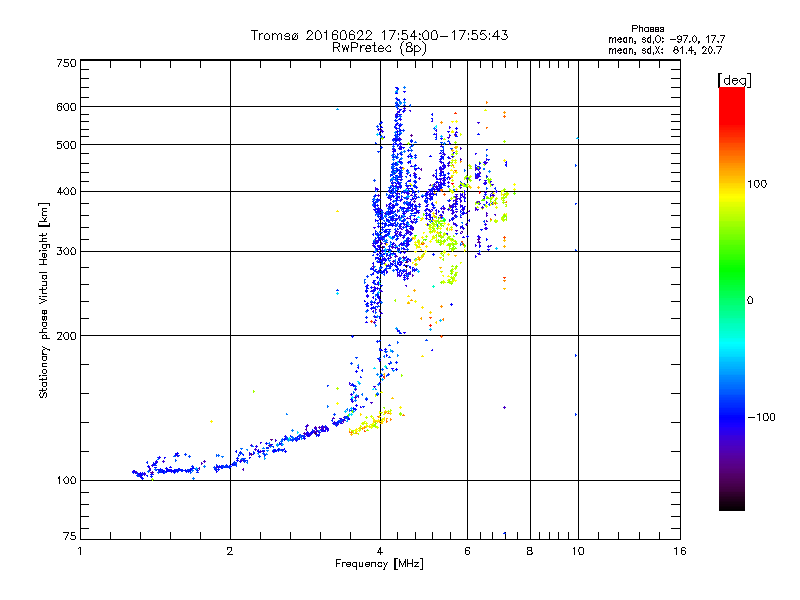
Task: Click y-axis tick label '100' on height axis
Action: 66,481
